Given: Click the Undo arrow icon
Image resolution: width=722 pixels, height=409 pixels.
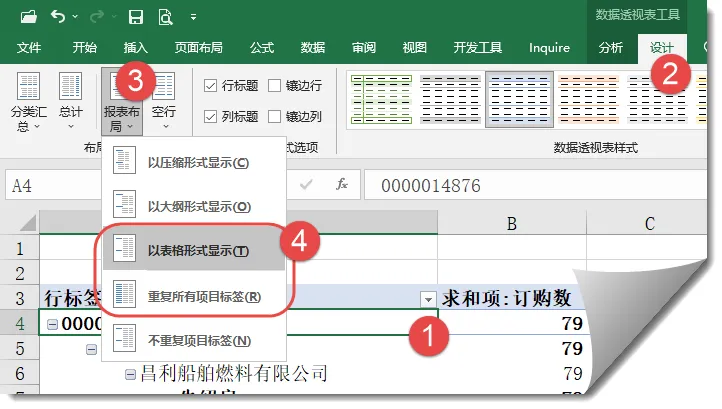Looking at the screenshot, I should point(57,16).
